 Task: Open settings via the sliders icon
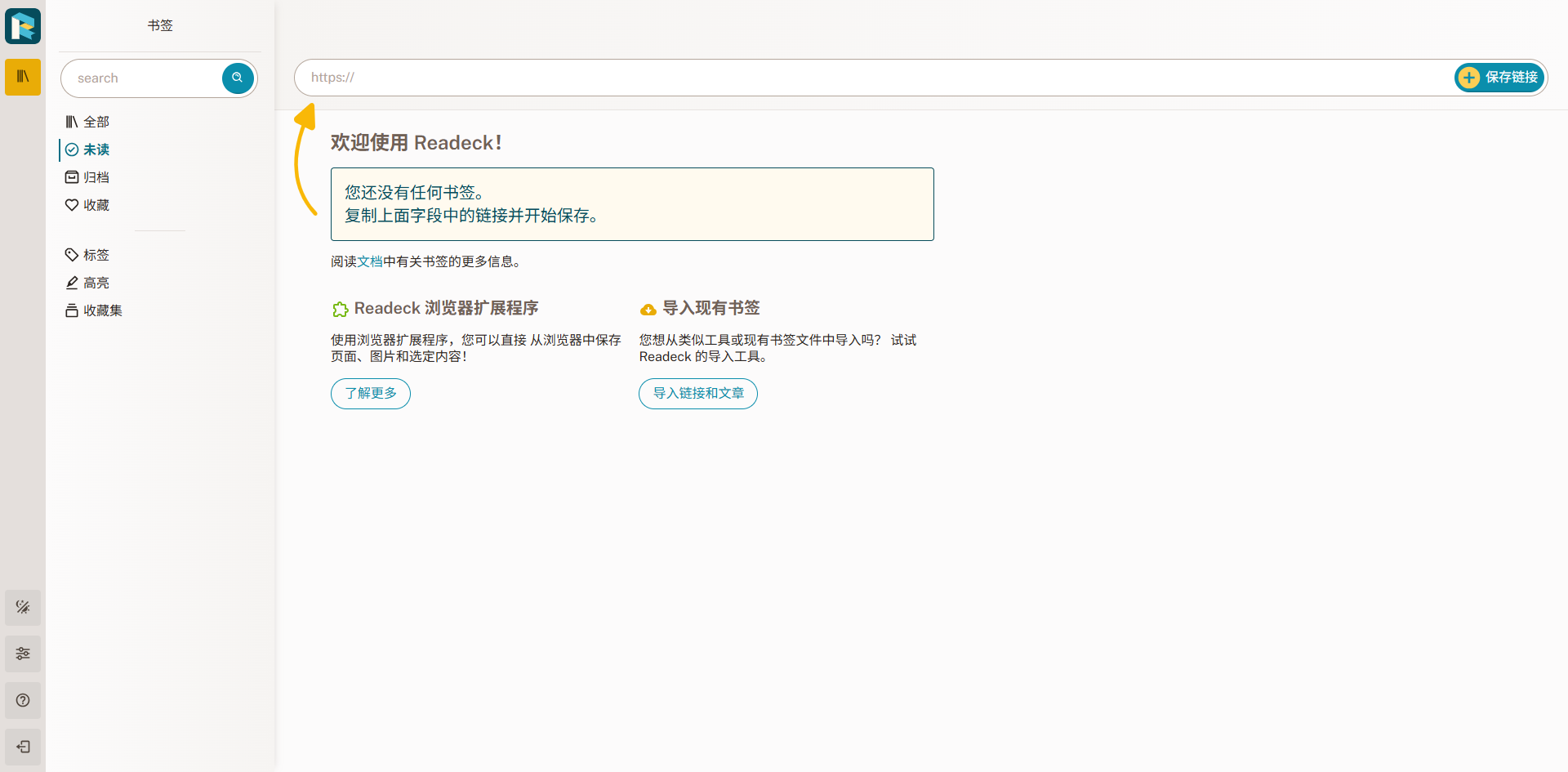pos(22,654)
